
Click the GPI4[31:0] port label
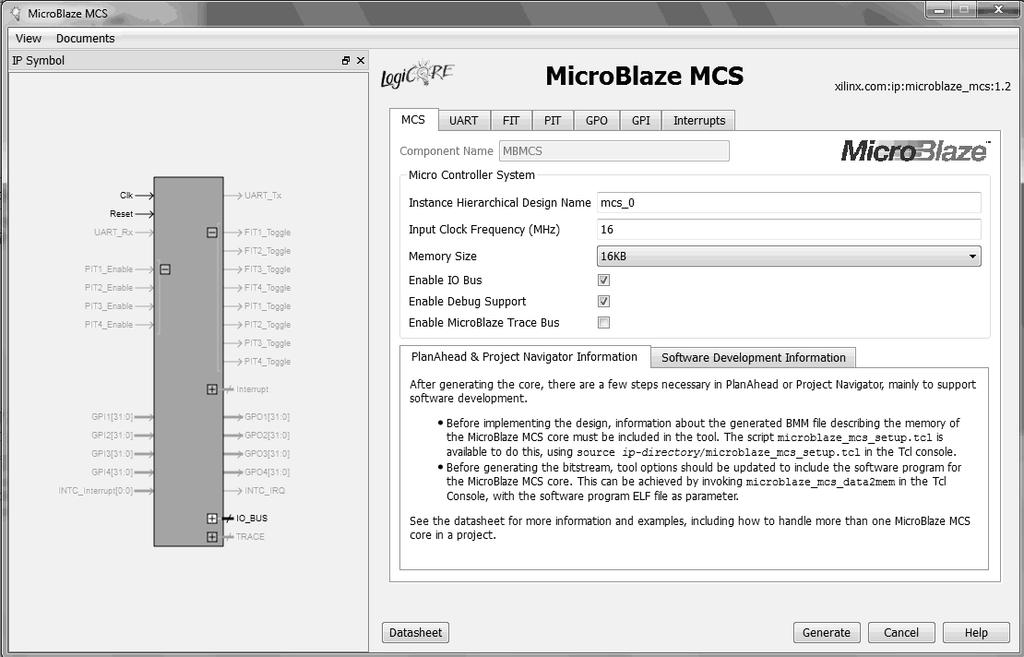pyautogui.click(x=112, y=472)
